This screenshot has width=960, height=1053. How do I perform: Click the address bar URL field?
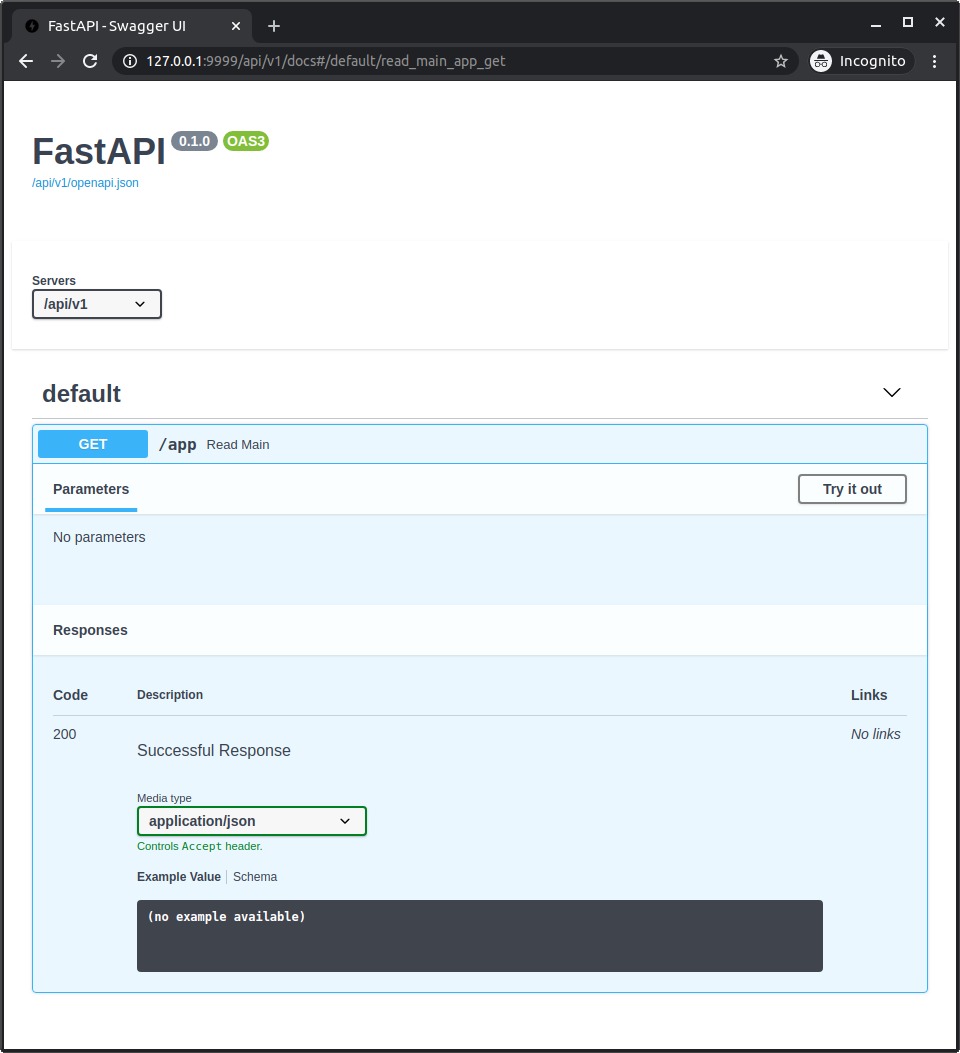tap(450, 61)
